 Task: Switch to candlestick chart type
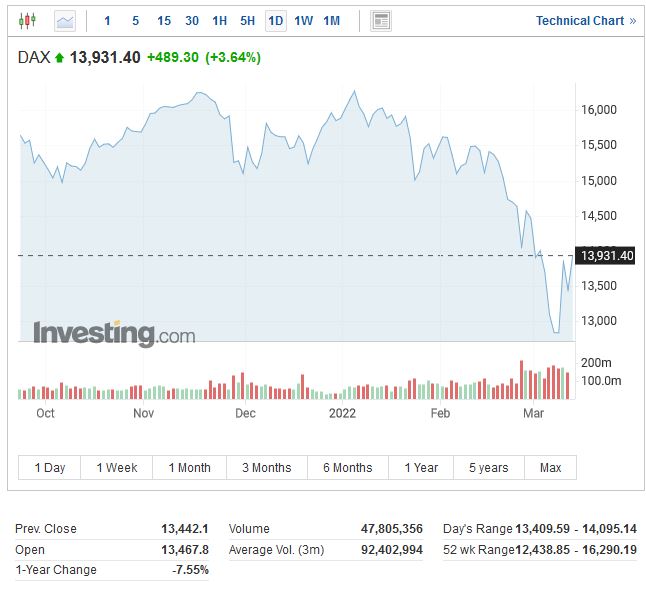tap(27, 20)
